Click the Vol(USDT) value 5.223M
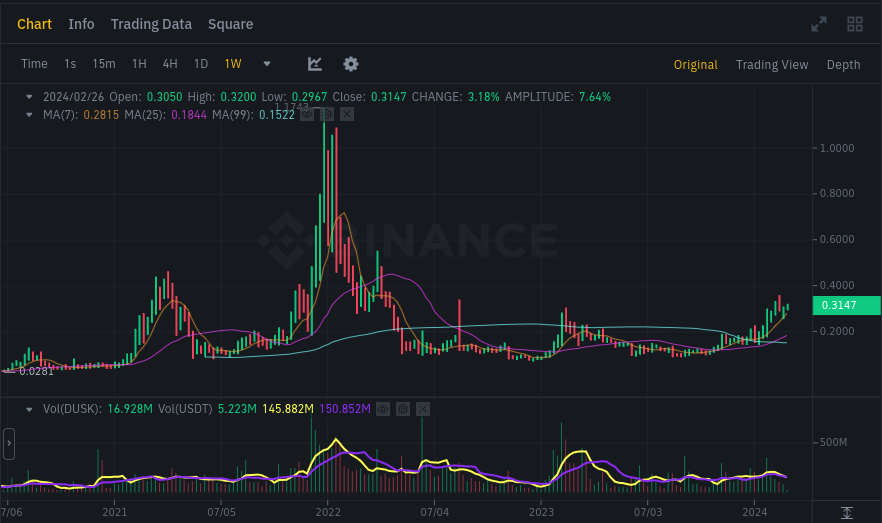882x523 pixels. click(237, 409)
